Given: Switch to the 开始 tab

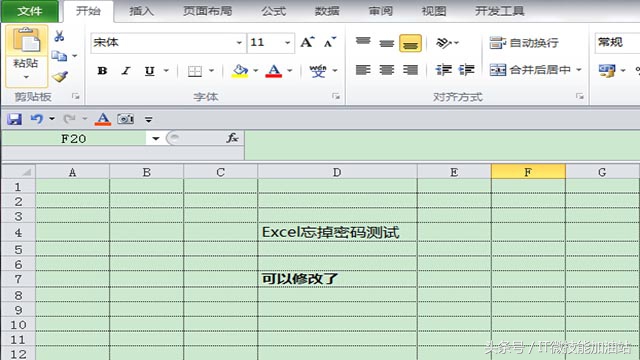Looking at the screenshot, I should pyautogui.click(x=88, y=11).
